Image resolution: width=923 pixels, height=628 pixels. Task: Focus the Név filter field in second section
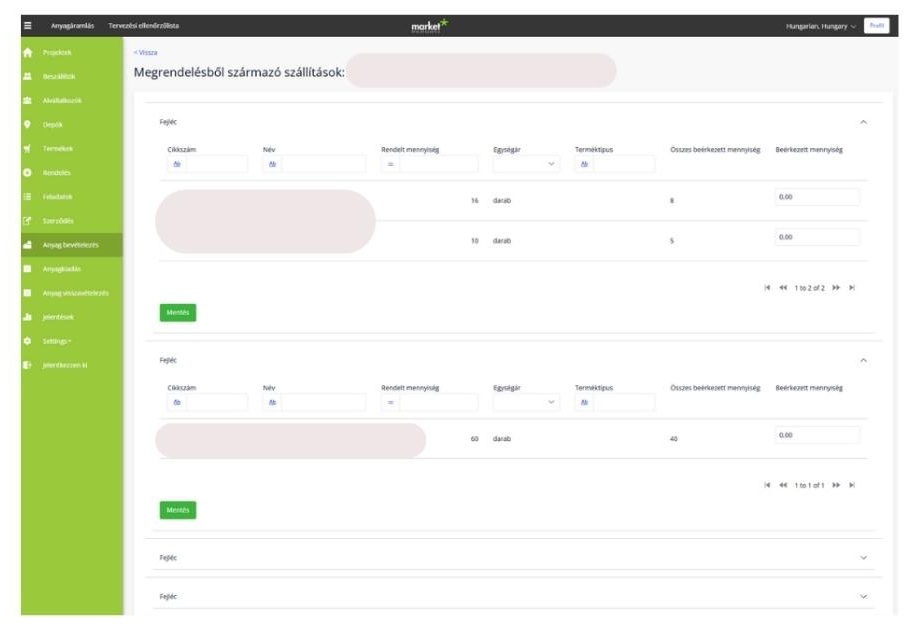click(x=324, y=403)
